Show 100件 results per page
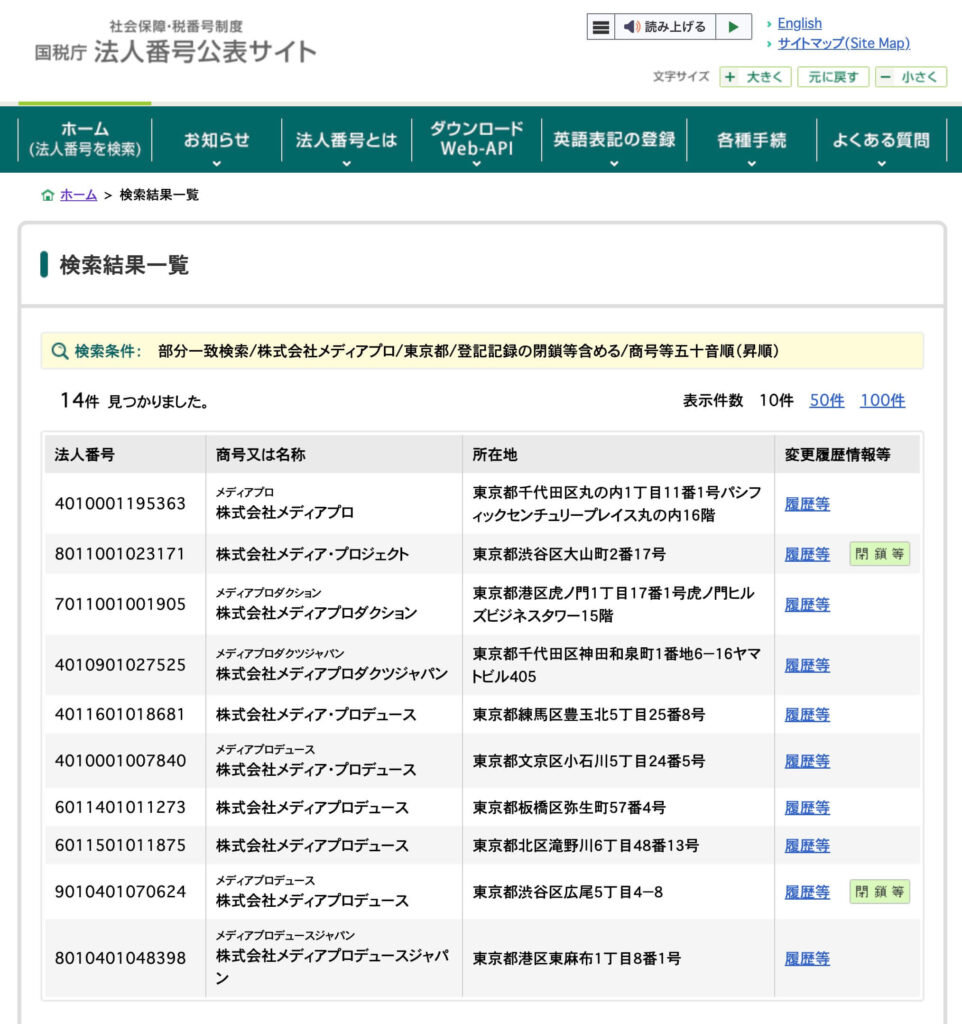The image size is (962, 1024). [882, 400]
